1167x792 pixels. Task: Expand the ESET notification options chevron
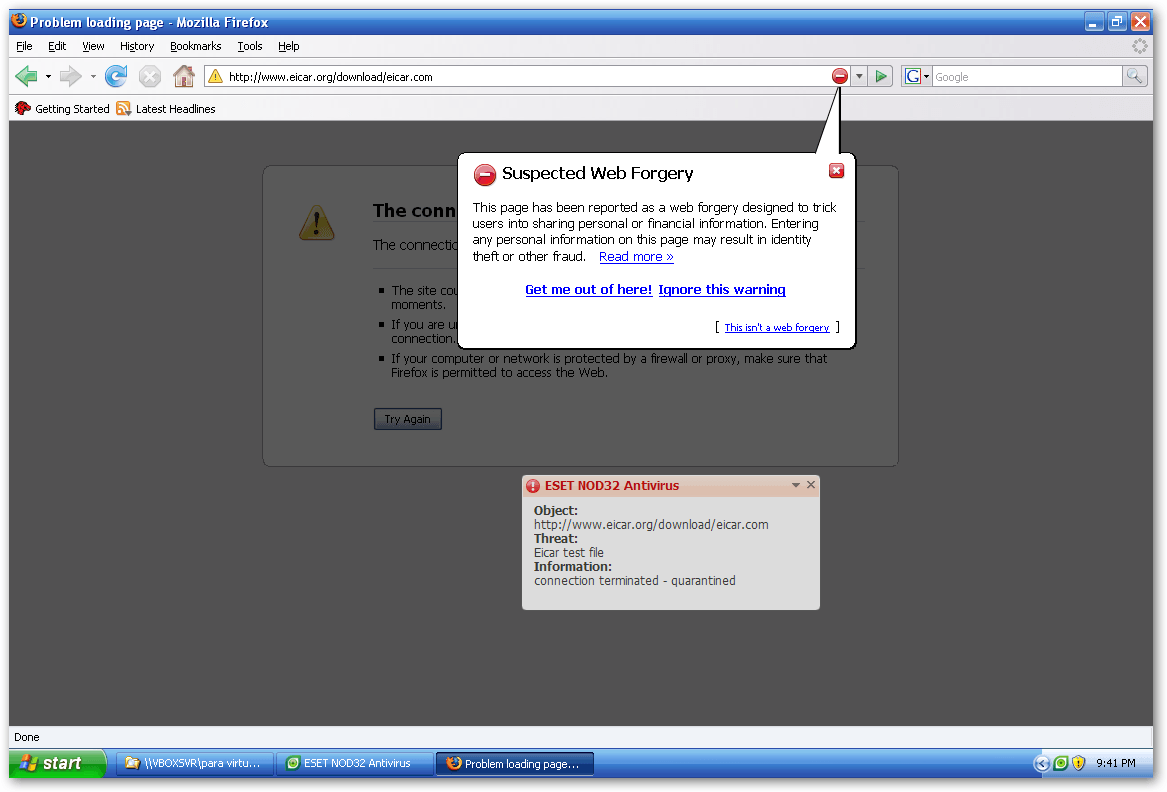tap(796, 486)
